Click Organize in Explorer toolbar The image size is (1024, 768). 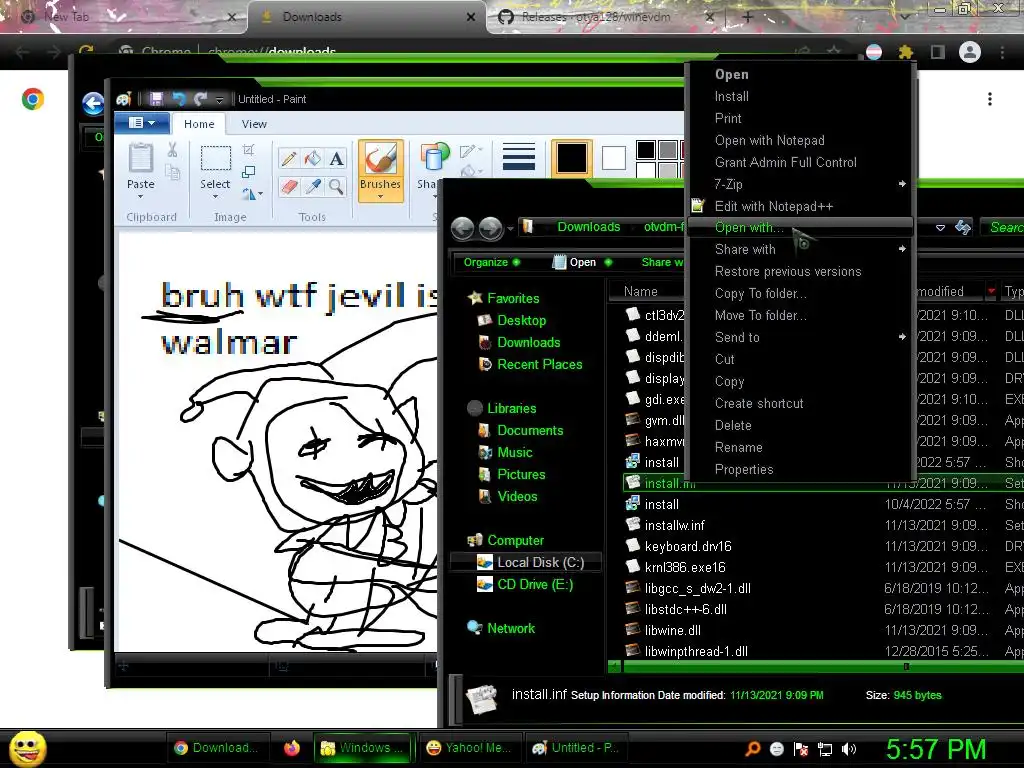click(x=492, y=262)
